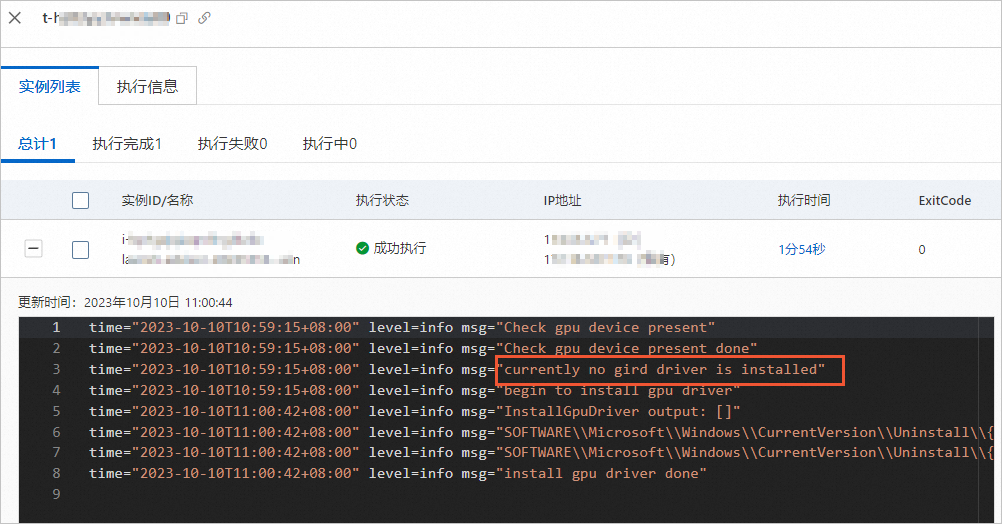Click log line 1 'Check gpu device present'
This screenshot has width=1002, height=524.
(402, 327)
